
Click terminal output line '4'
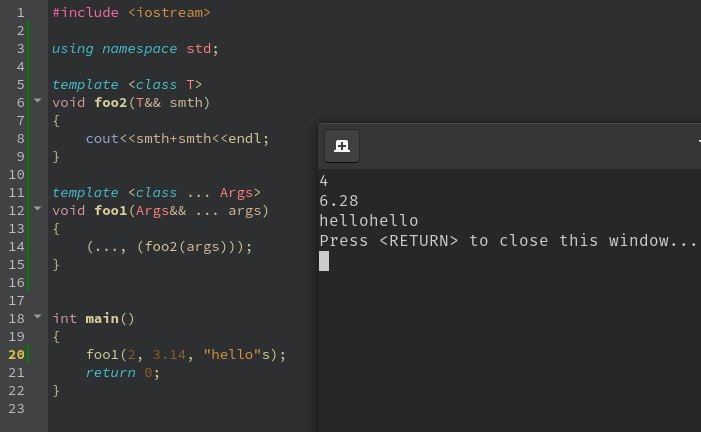(x=324, y=181)
